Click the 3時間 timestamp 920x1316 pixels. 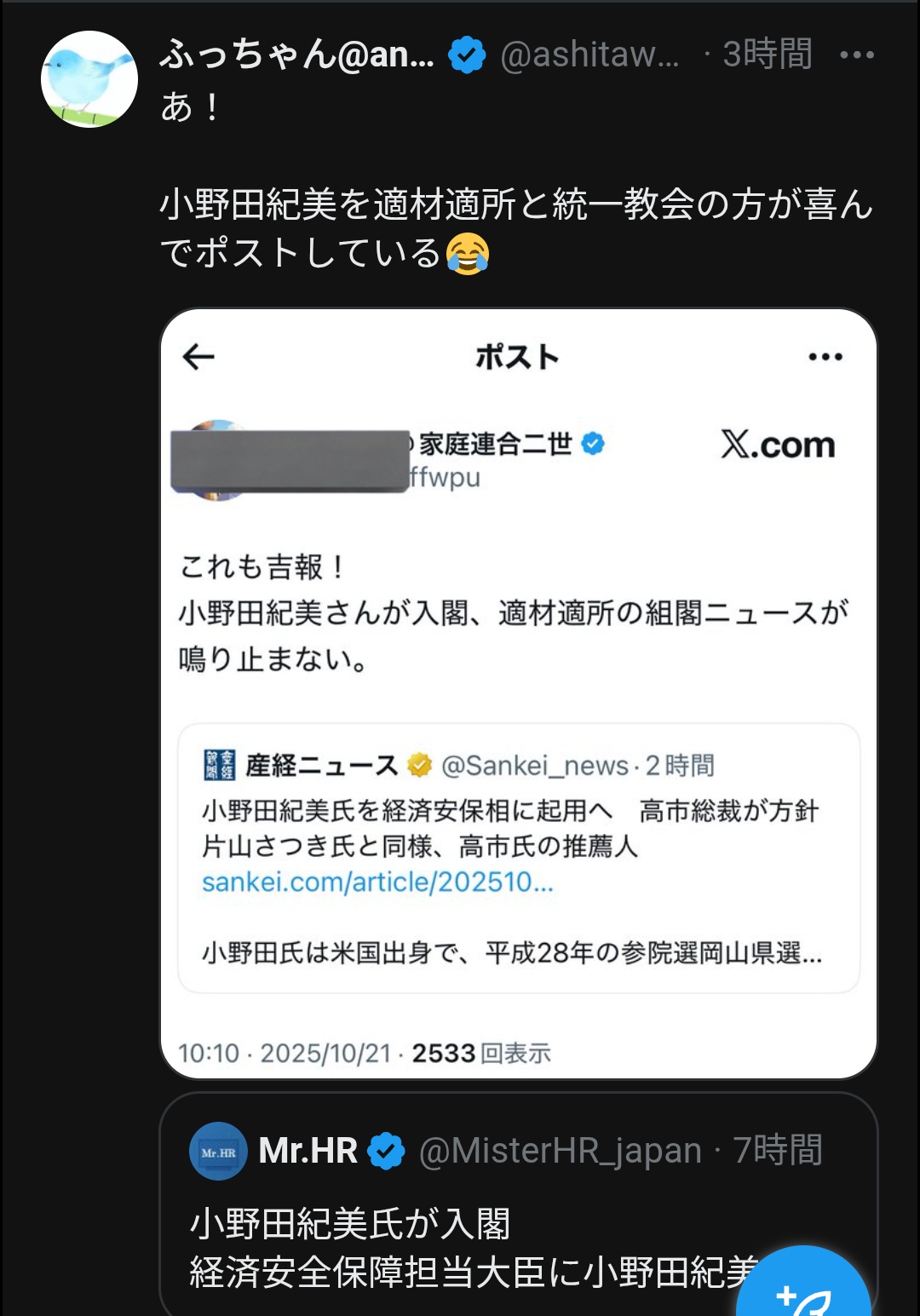click(x=767, y=55)
